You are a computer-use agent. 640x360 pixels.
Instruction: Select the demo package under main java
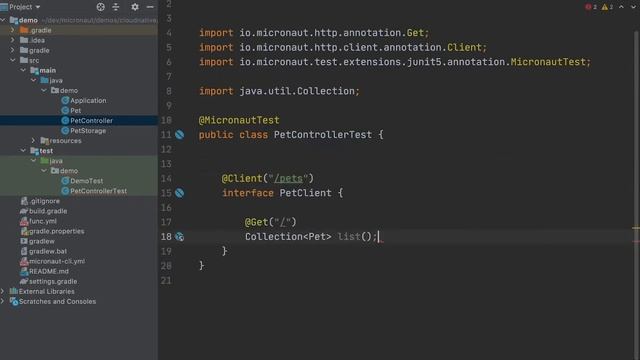click(x=64, y=91)
